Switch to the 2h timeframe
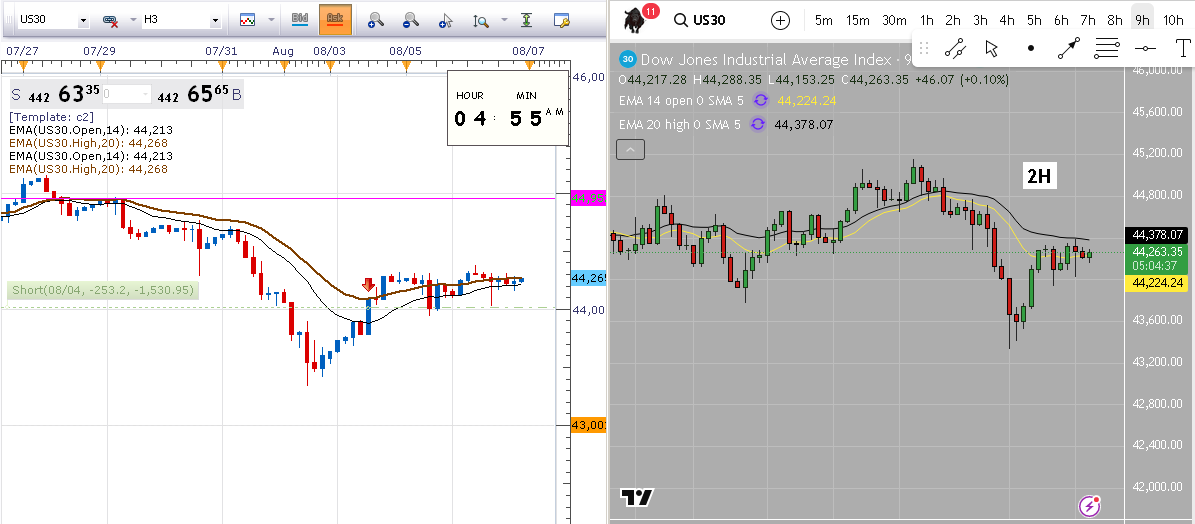1195x524 pixels. point(953,20)
